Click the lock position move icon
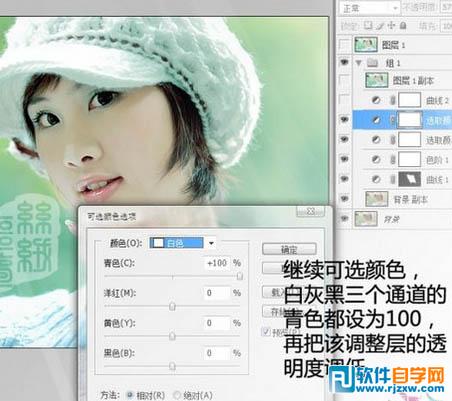The height and width of the screenshot is (401, 452). point(391,26)
